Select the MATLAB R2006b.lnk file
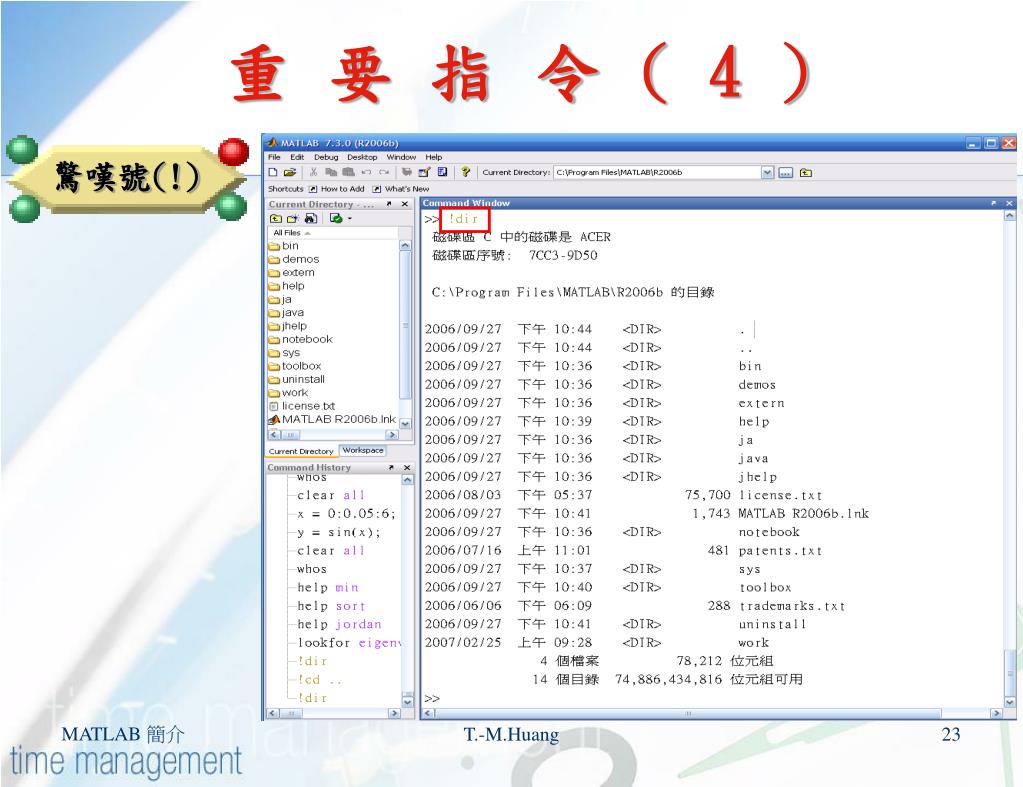 pyautogui.click(x=332, y=419)
